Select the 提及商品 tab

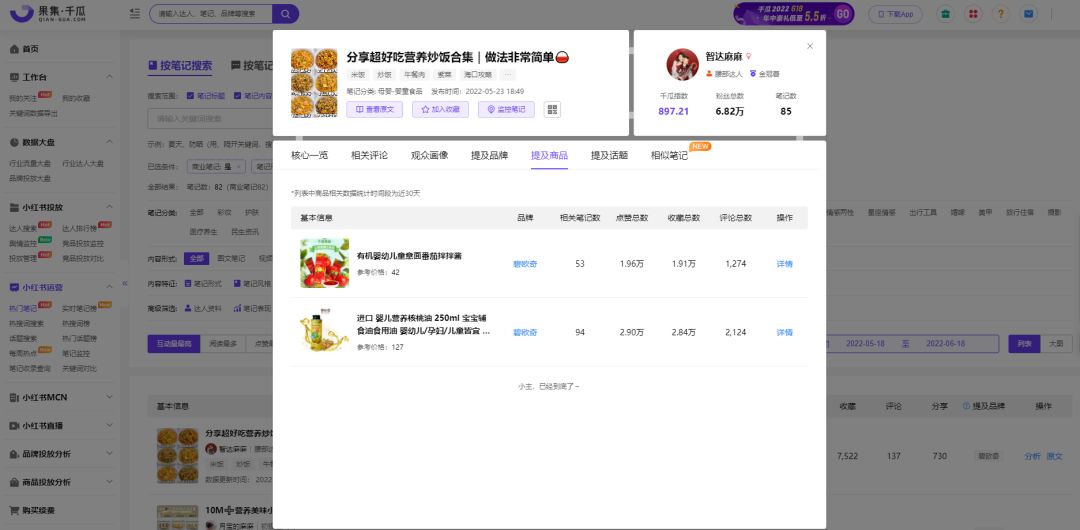(x=549, y=156)
